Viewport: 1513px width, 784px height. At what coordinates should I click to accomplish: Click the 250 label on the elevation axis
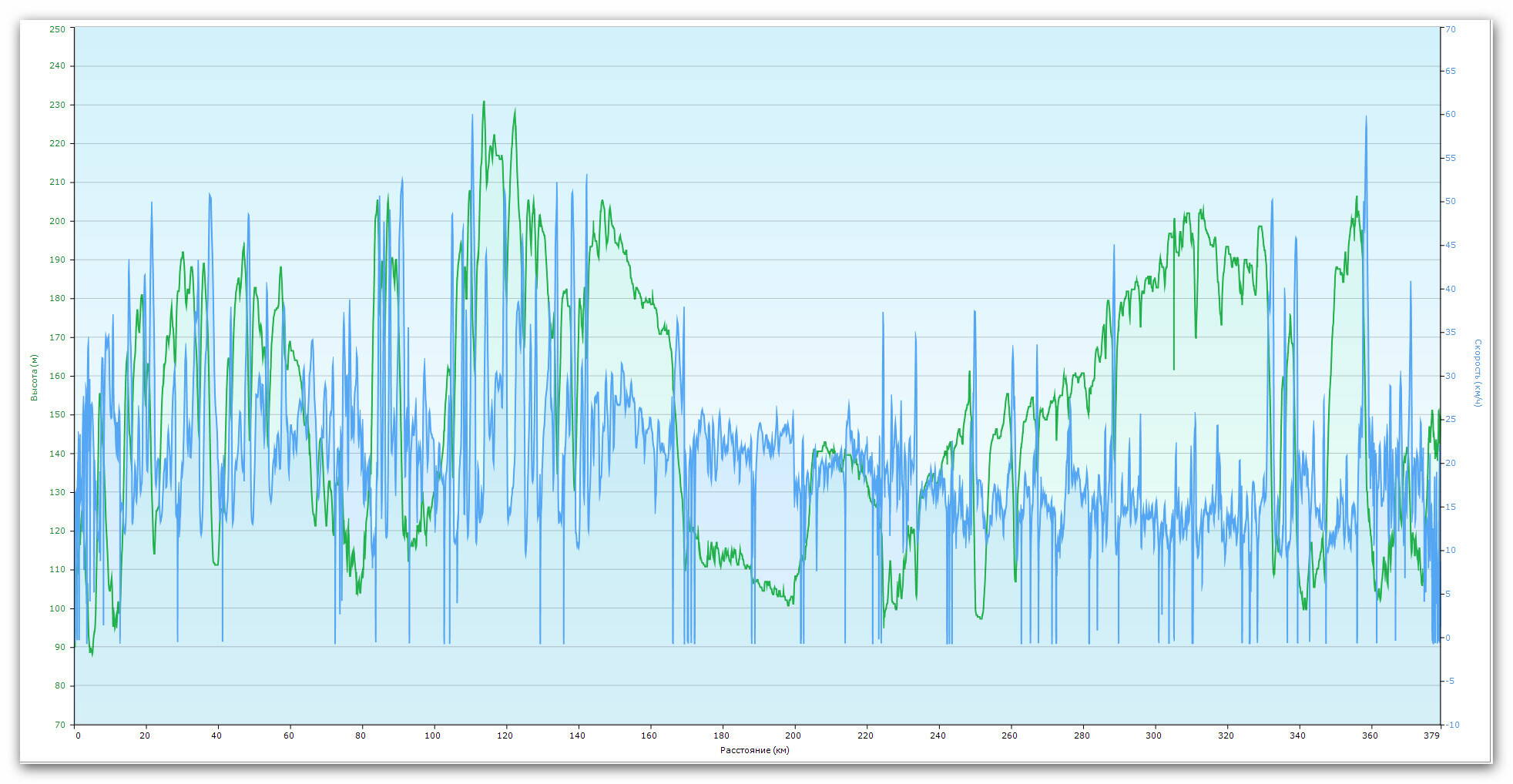click(57, 28)
